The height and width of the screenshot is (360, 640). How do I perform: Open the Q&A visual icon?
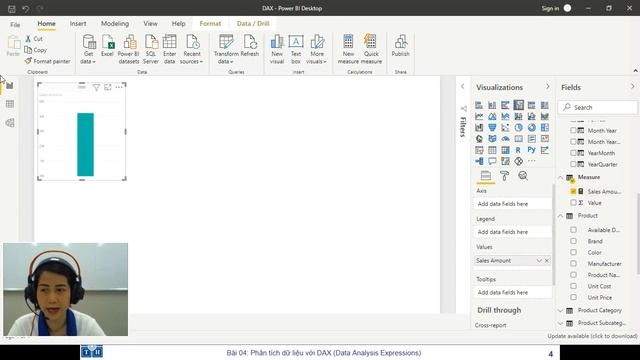(492, 161)
